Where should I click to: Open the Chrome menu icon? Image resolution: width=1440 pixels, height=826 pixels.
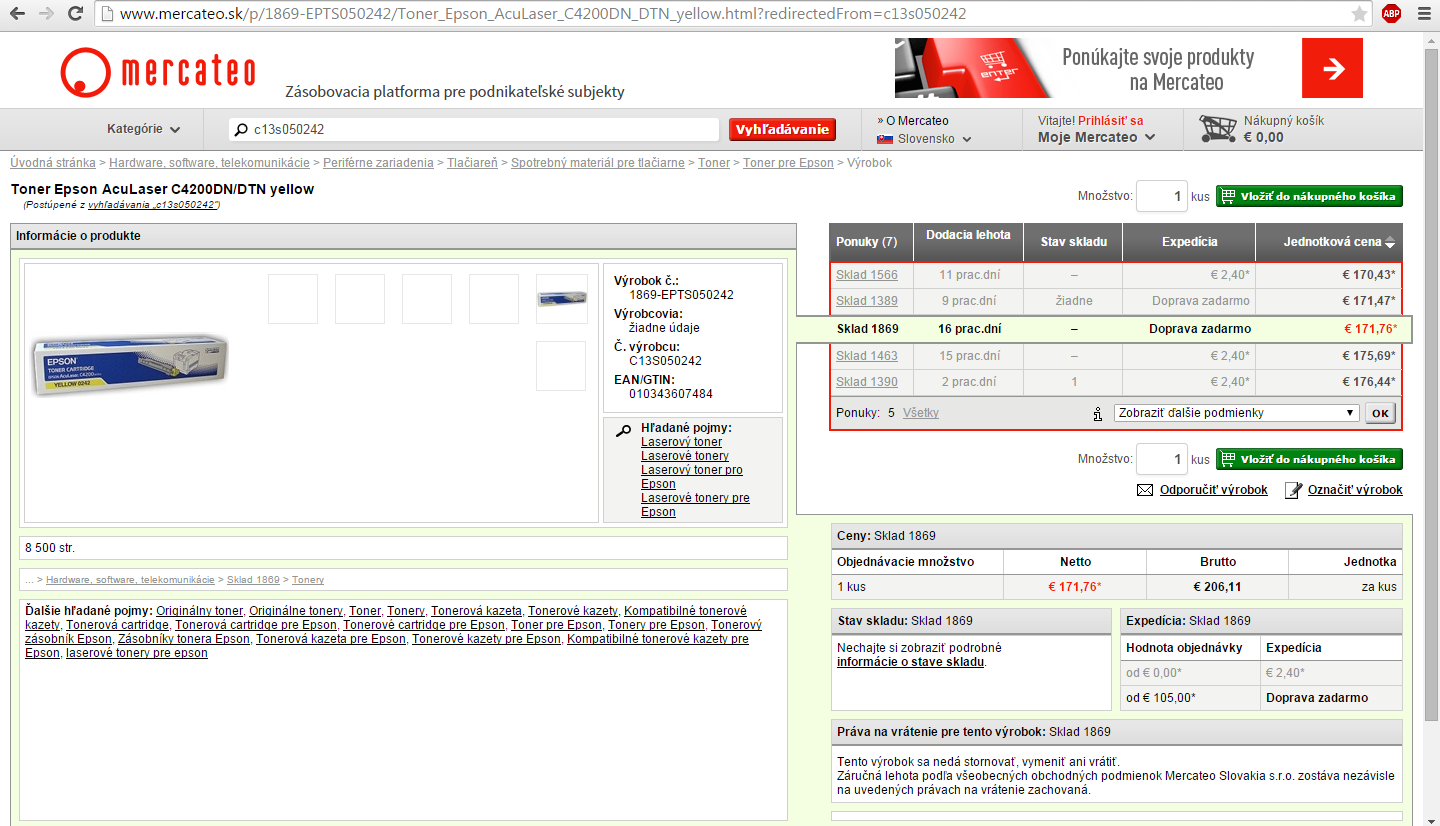(1423, 14)
